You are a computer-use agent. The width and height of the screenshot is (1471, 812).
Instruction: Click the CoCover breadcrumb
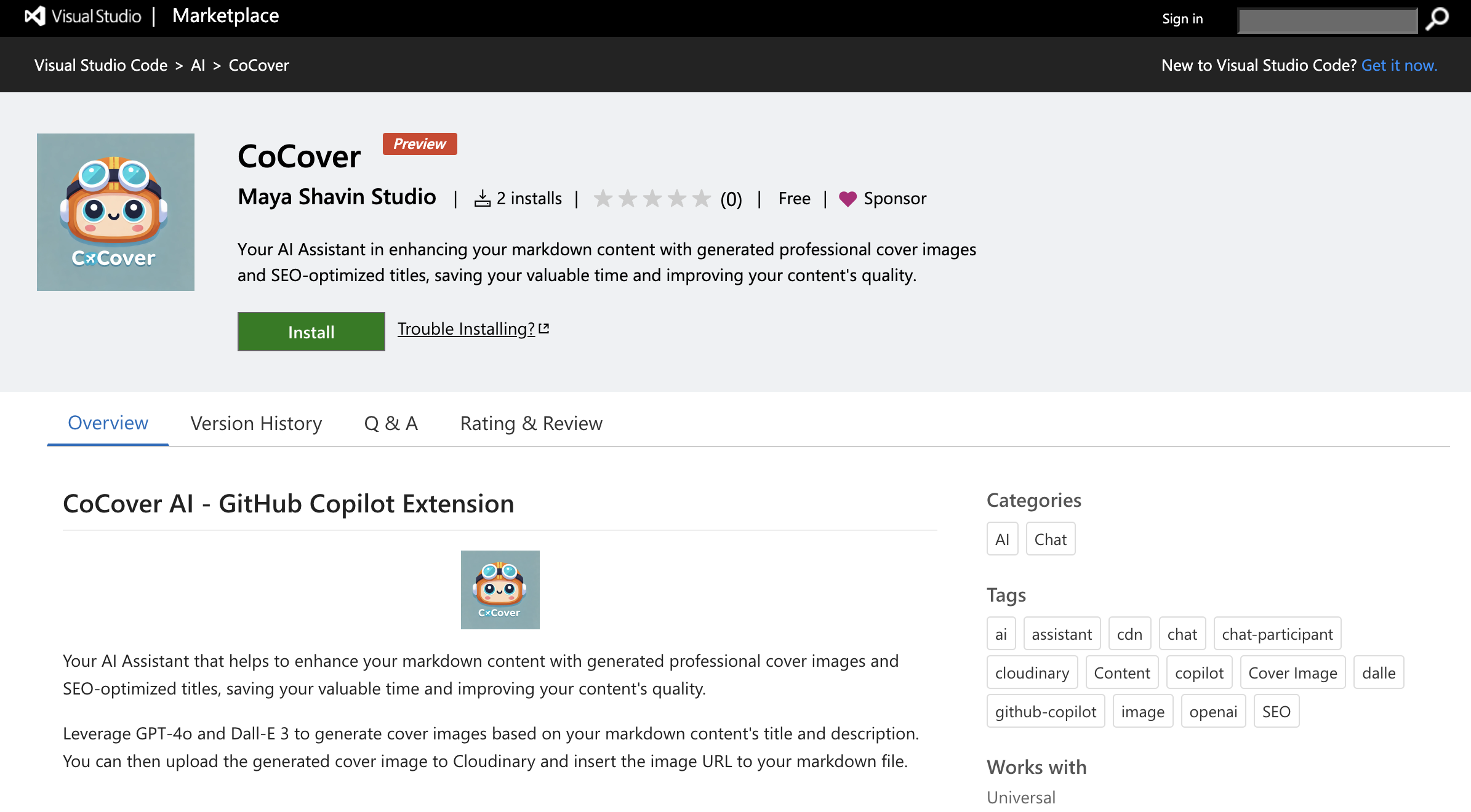[259, 65]
